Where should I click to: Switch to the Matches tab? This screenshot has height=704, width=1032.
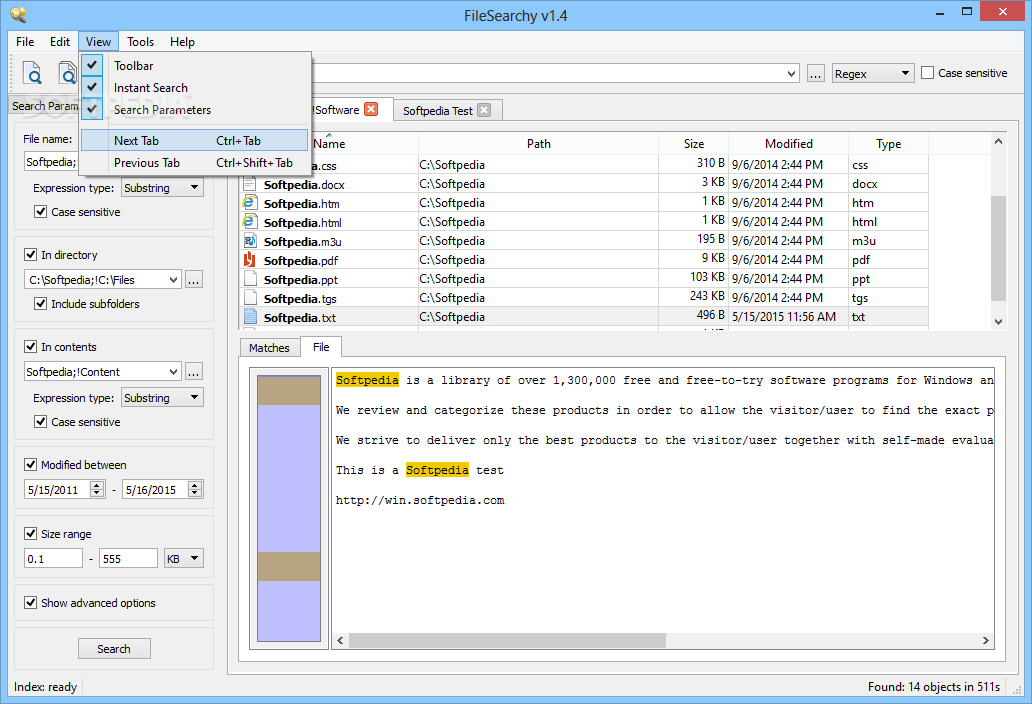point(269,347)
